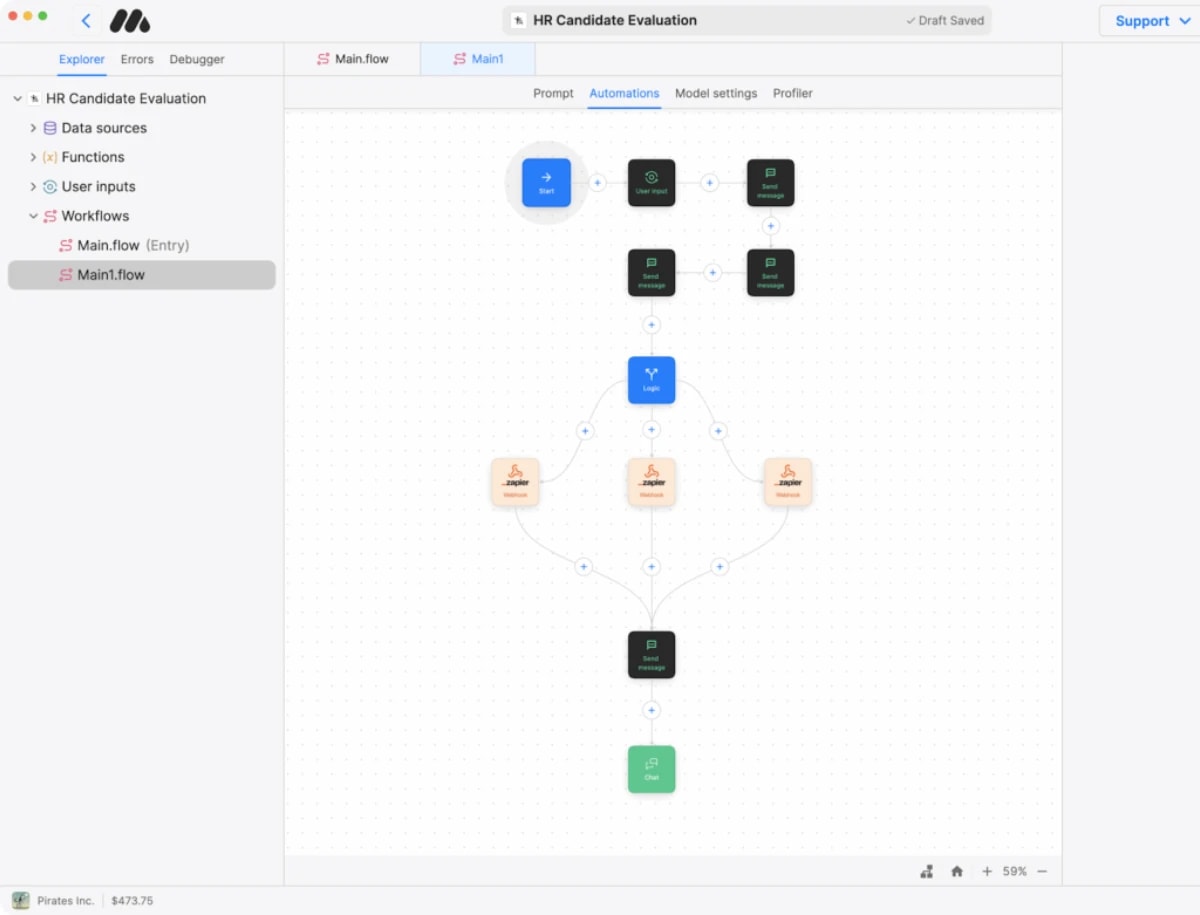Click the home icon to recenter the canvas
The image size is (1200, 915).
(x=957, y=871)
